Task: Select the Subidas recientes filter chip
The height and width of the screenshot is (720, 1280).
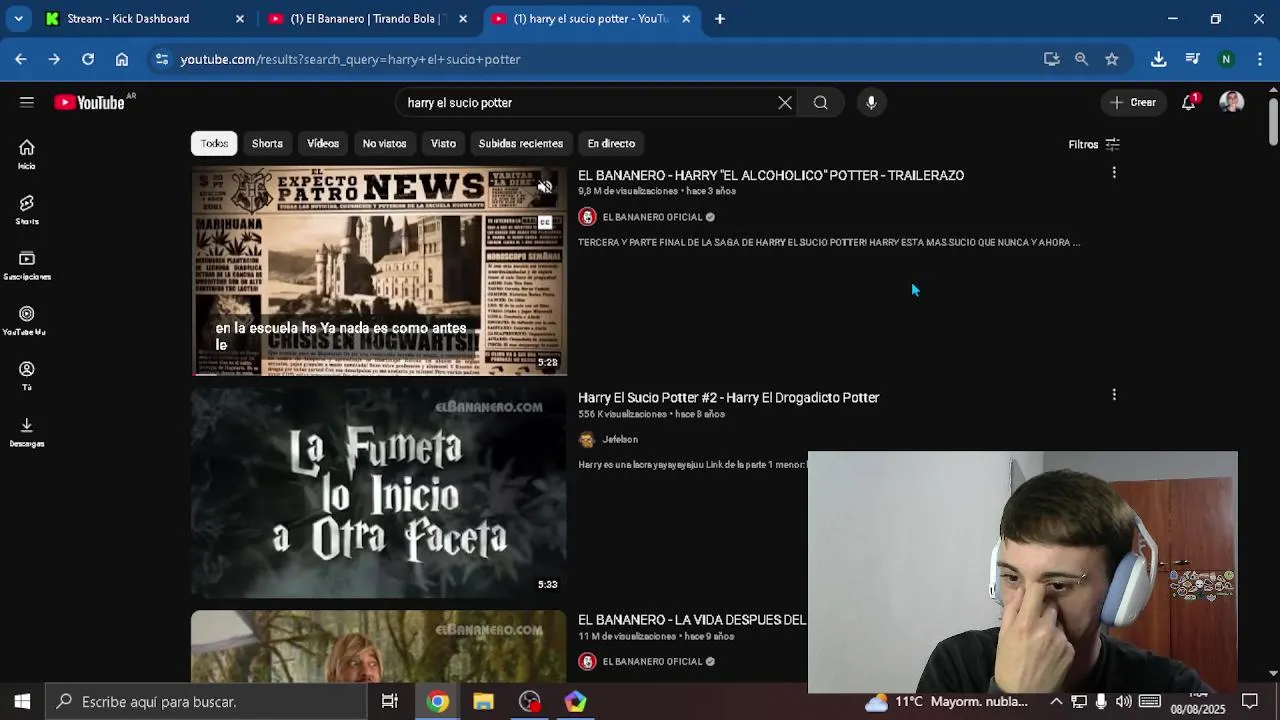Action: point(521,143)
